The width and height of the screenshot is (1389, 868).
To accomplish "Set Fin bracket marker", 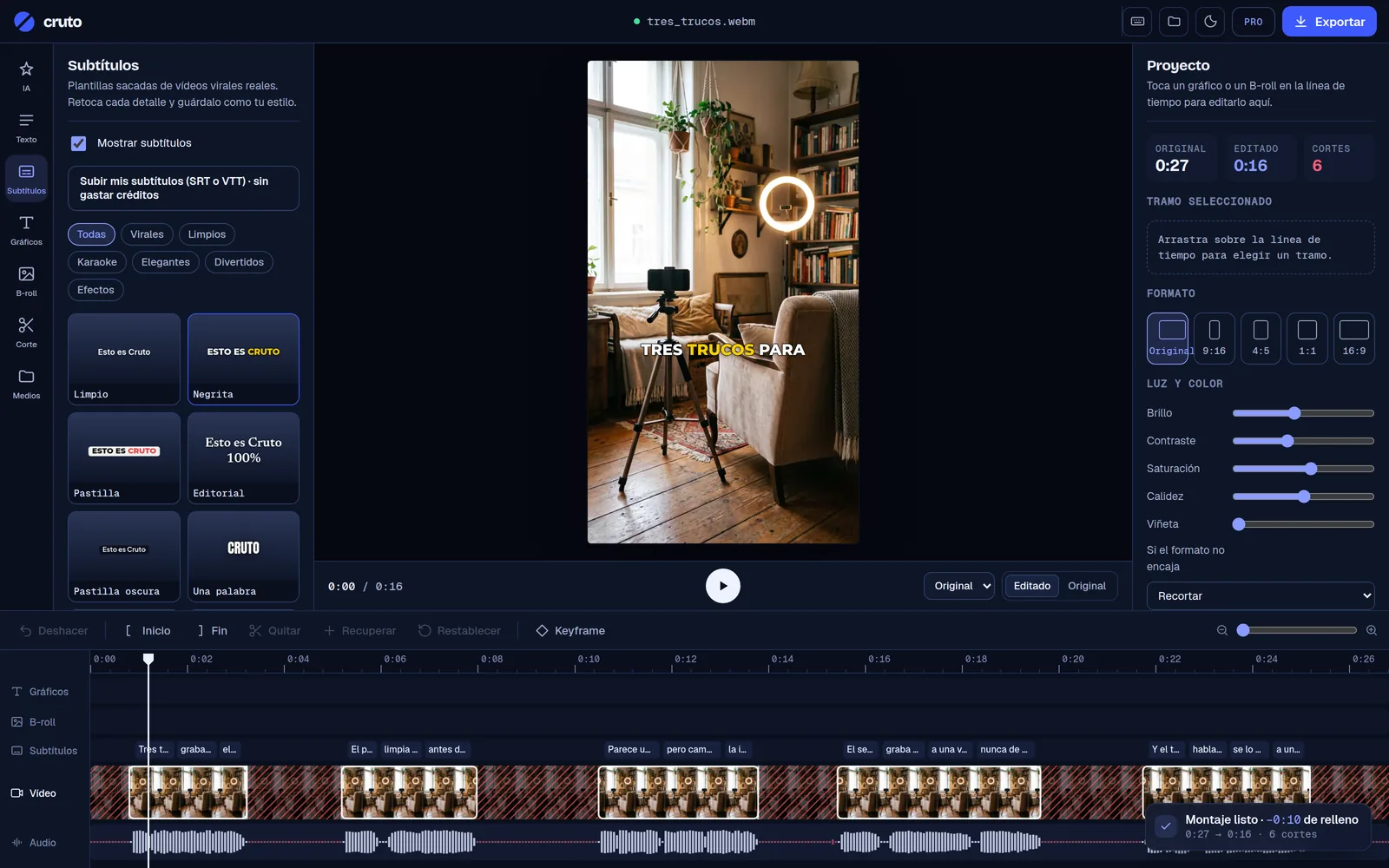I will (x=212, y=631).
